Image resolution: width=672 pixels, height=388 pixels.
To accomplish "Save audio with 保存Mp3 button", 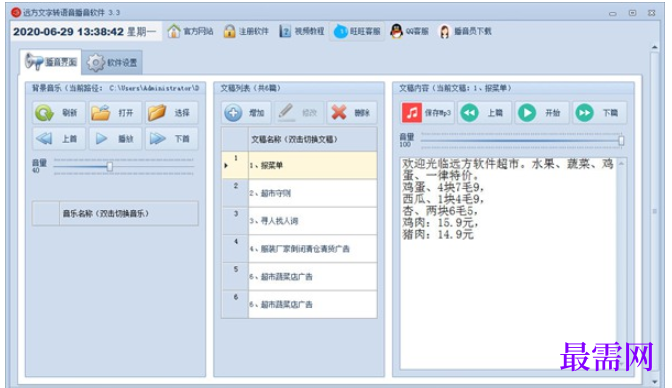I will (427, 113).
